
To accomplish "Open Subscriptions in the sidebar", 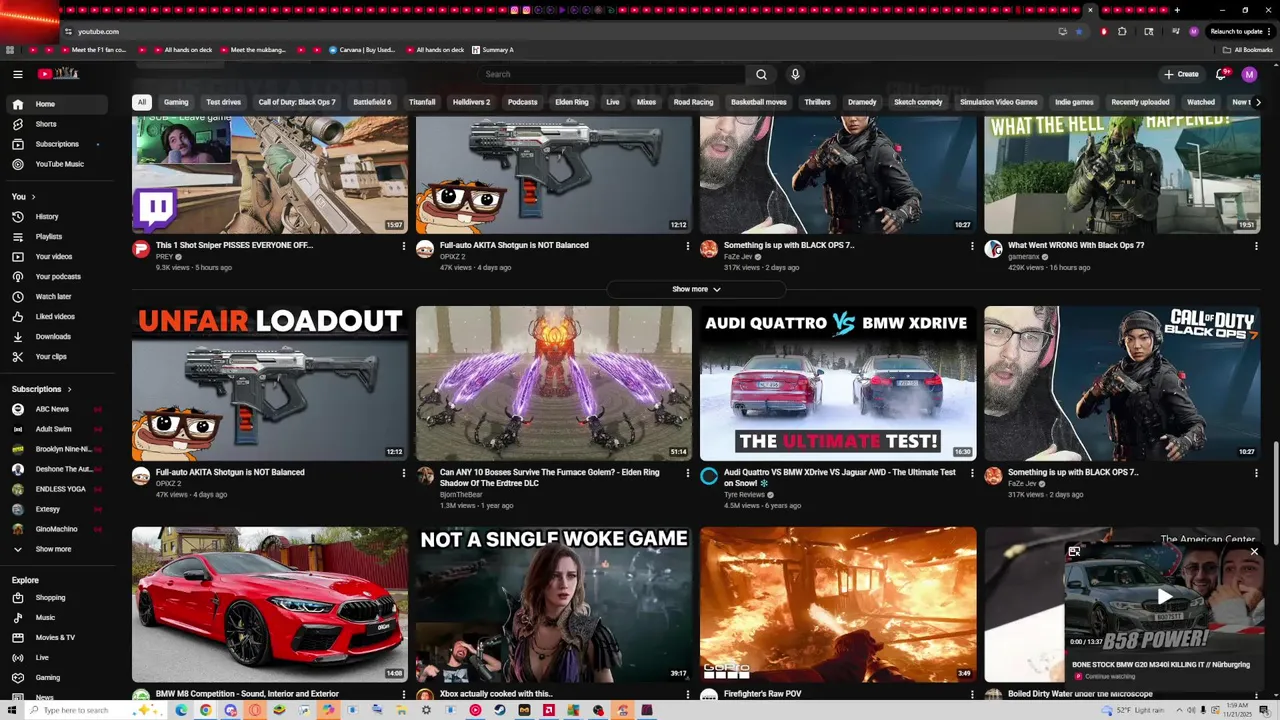I will [x=55, y=144].
